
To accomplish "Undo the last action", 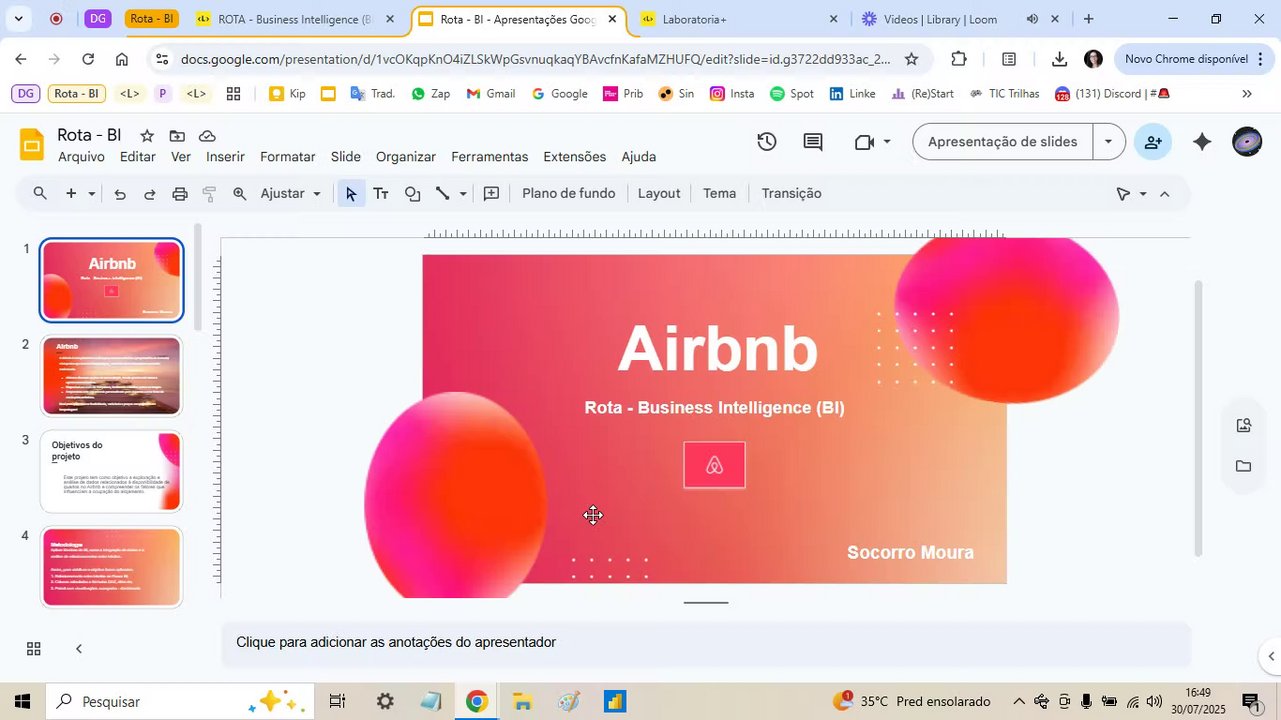I will tap(120, 194).
